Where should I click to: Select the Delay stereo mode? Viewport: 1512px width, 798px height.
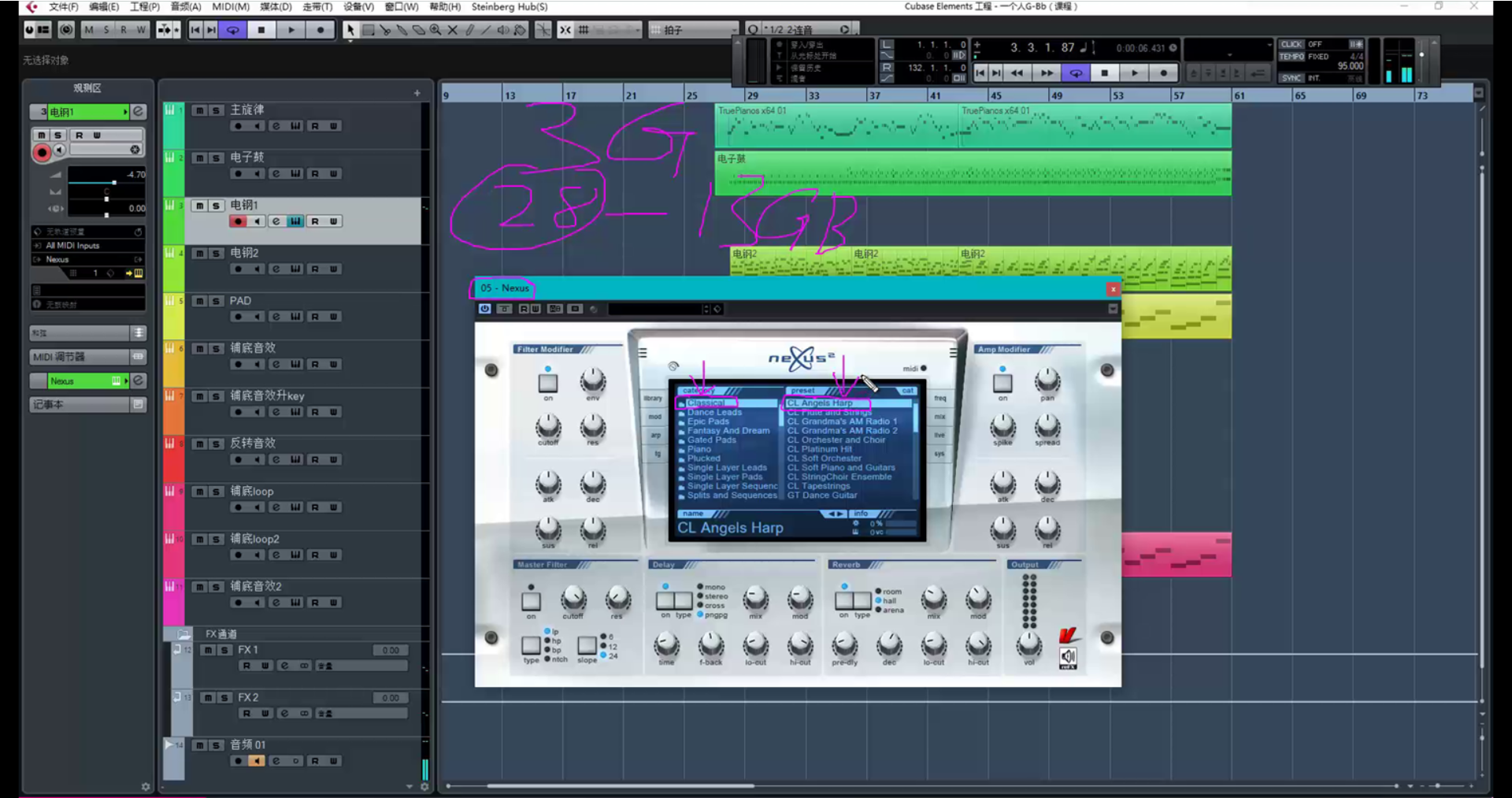pyautogui.click(x=712, y=596)
